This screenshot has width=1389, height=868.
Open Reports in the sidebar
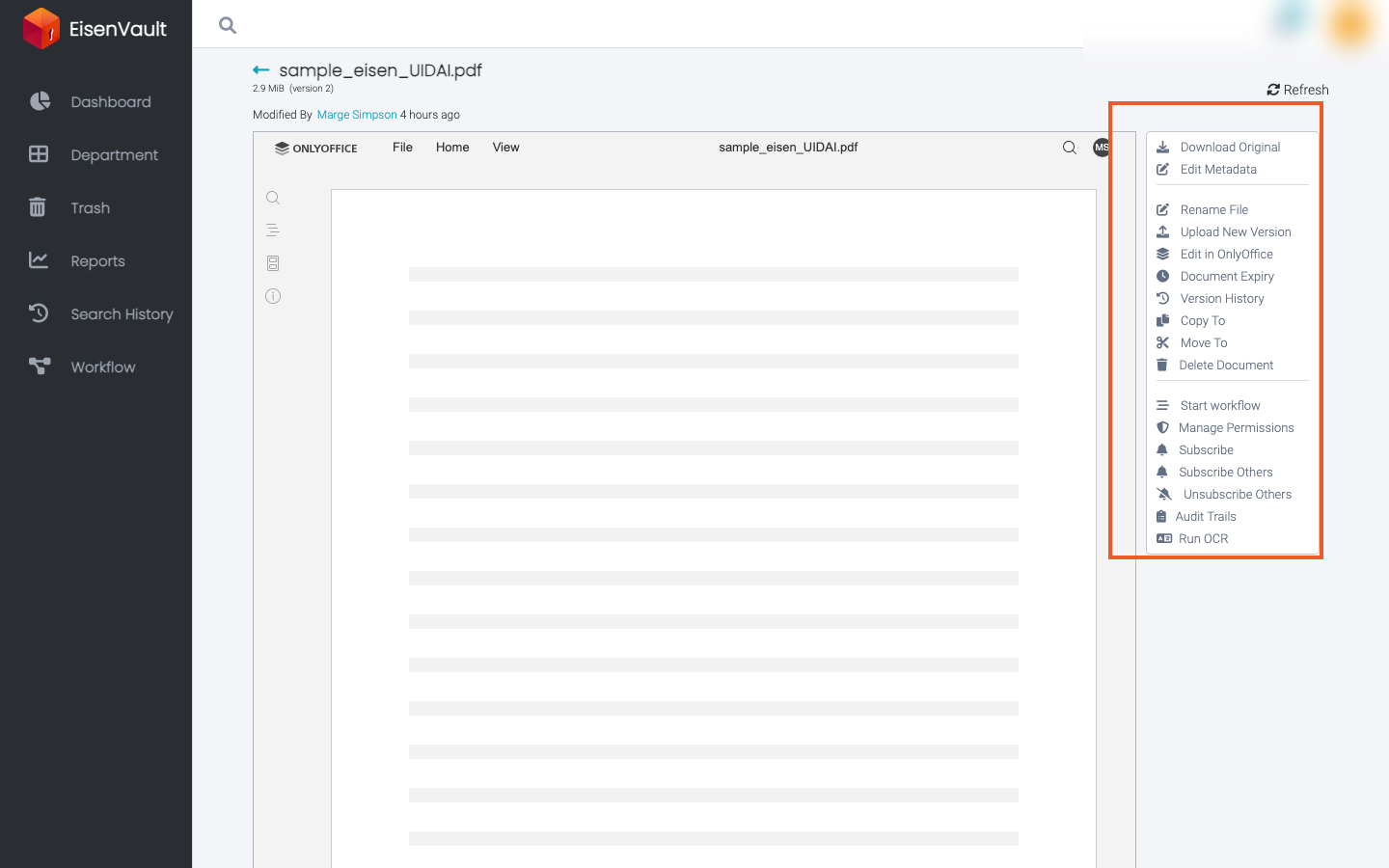(x=95, y=260)
